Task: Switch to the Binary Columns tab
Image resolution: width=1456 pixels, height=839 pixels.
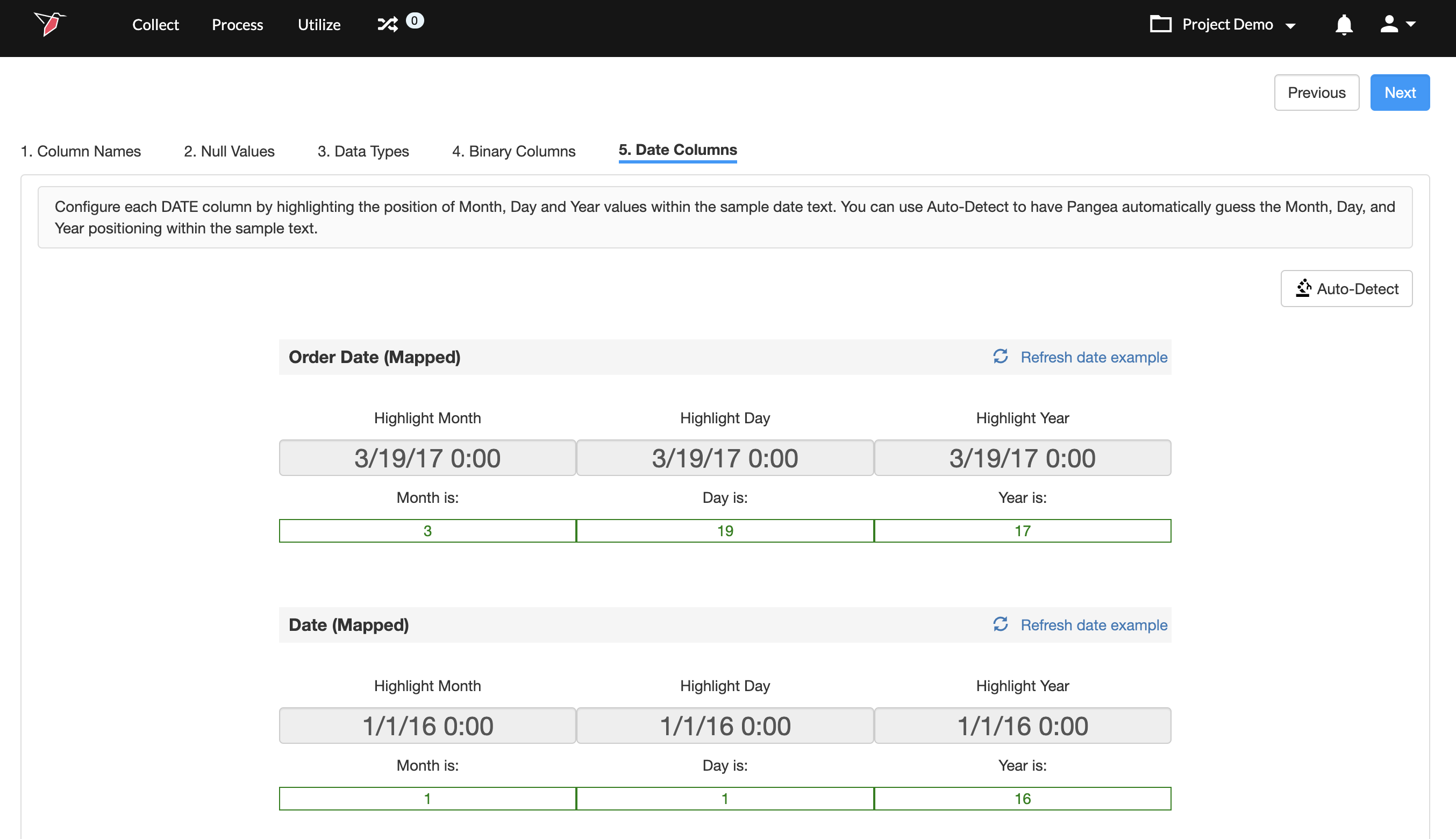Action: [x=513, y=151]
